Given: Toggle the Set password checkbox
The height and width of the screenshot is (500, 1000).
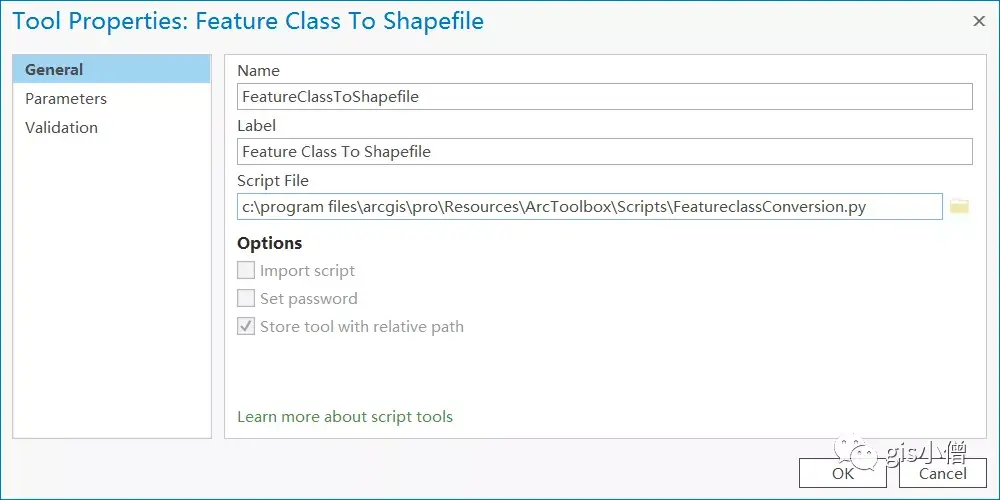Looking at the screenshot, I should click(246, 298).
